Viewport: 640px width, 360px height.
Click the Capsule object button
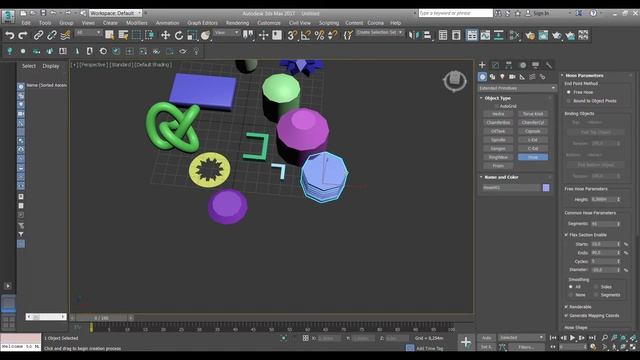click(x=533, y=131)
